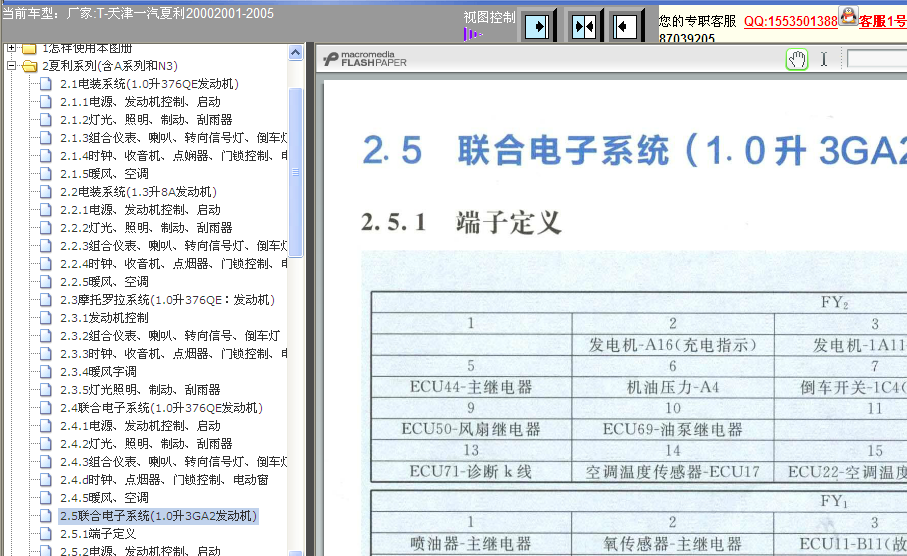This screenshot has height=556, width=907.
Task: Open 2.4.d时钟、点烟器、门锁控制、电动窗
Action: coord(164,480)
